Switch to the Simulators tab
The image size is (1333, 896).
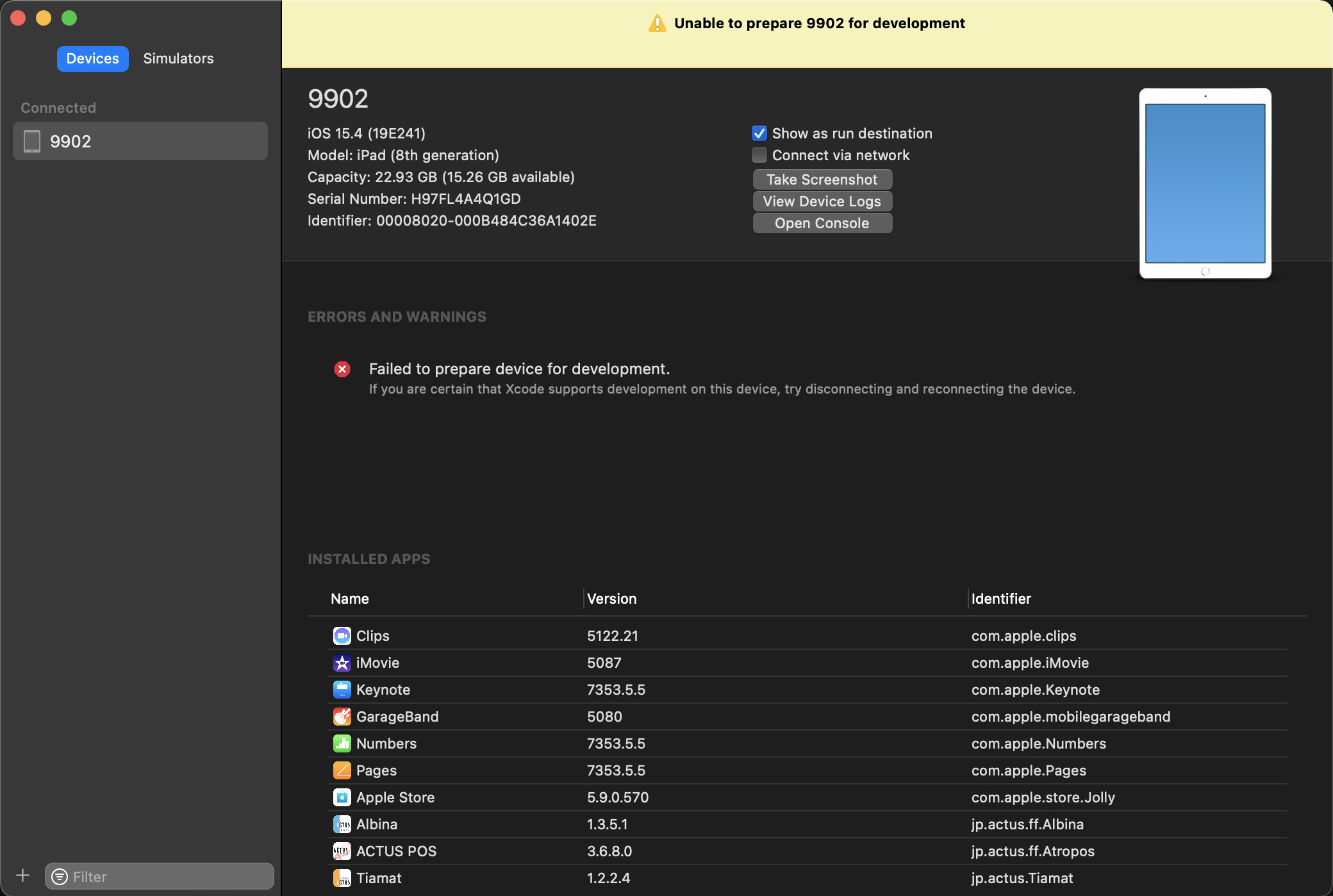pos(178,59)
